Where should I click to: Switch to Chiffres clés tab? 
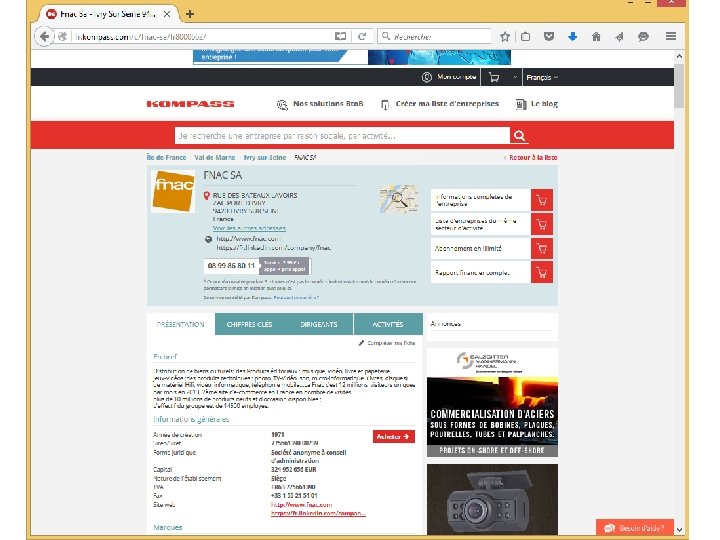pos(249,324)
